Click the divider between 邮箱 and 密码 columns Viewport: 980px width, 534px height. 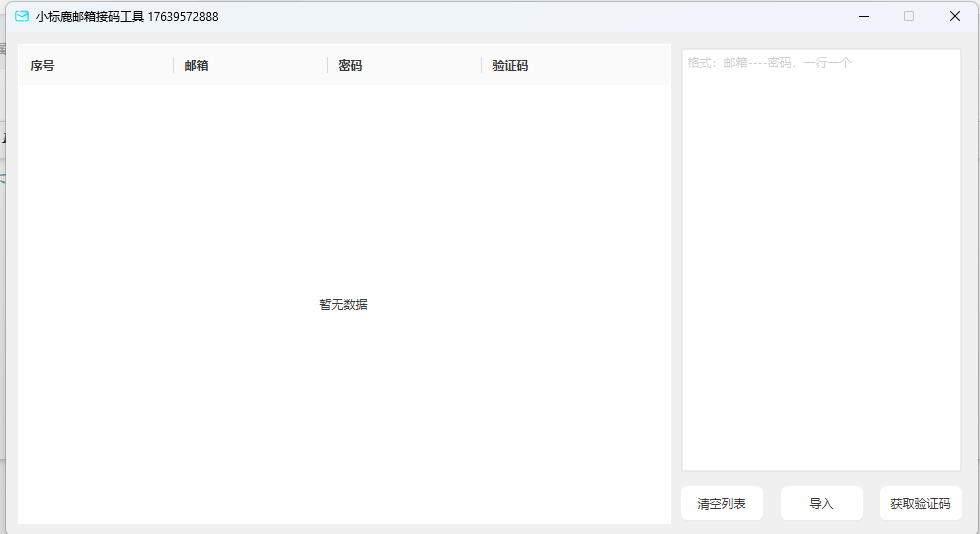(x=328, y=66)
